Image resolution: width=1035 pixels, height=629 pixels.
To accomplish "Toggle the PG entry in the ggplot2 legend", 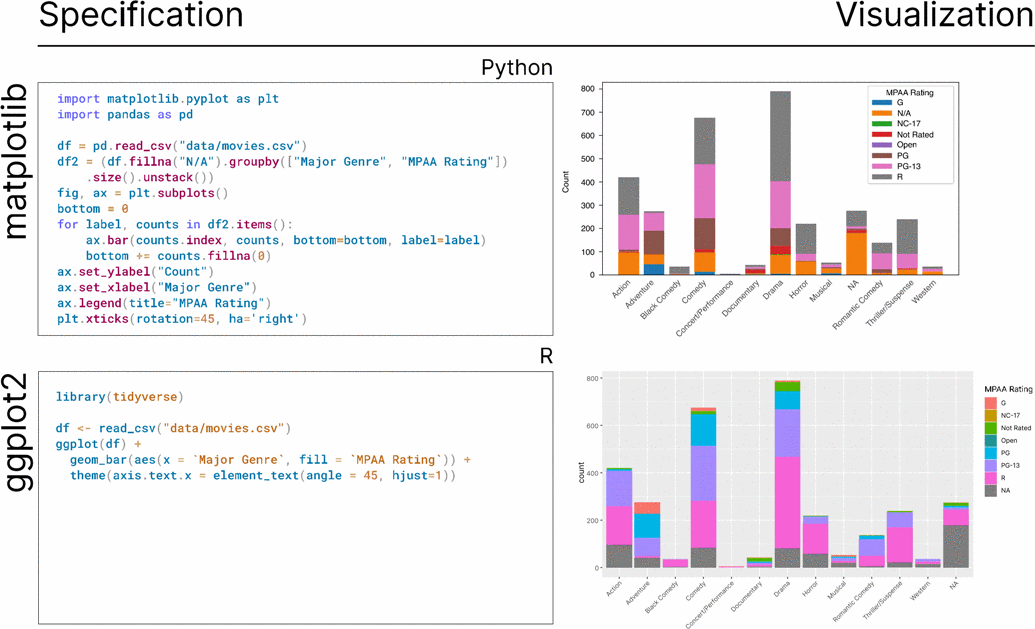I will pos(990,452).
